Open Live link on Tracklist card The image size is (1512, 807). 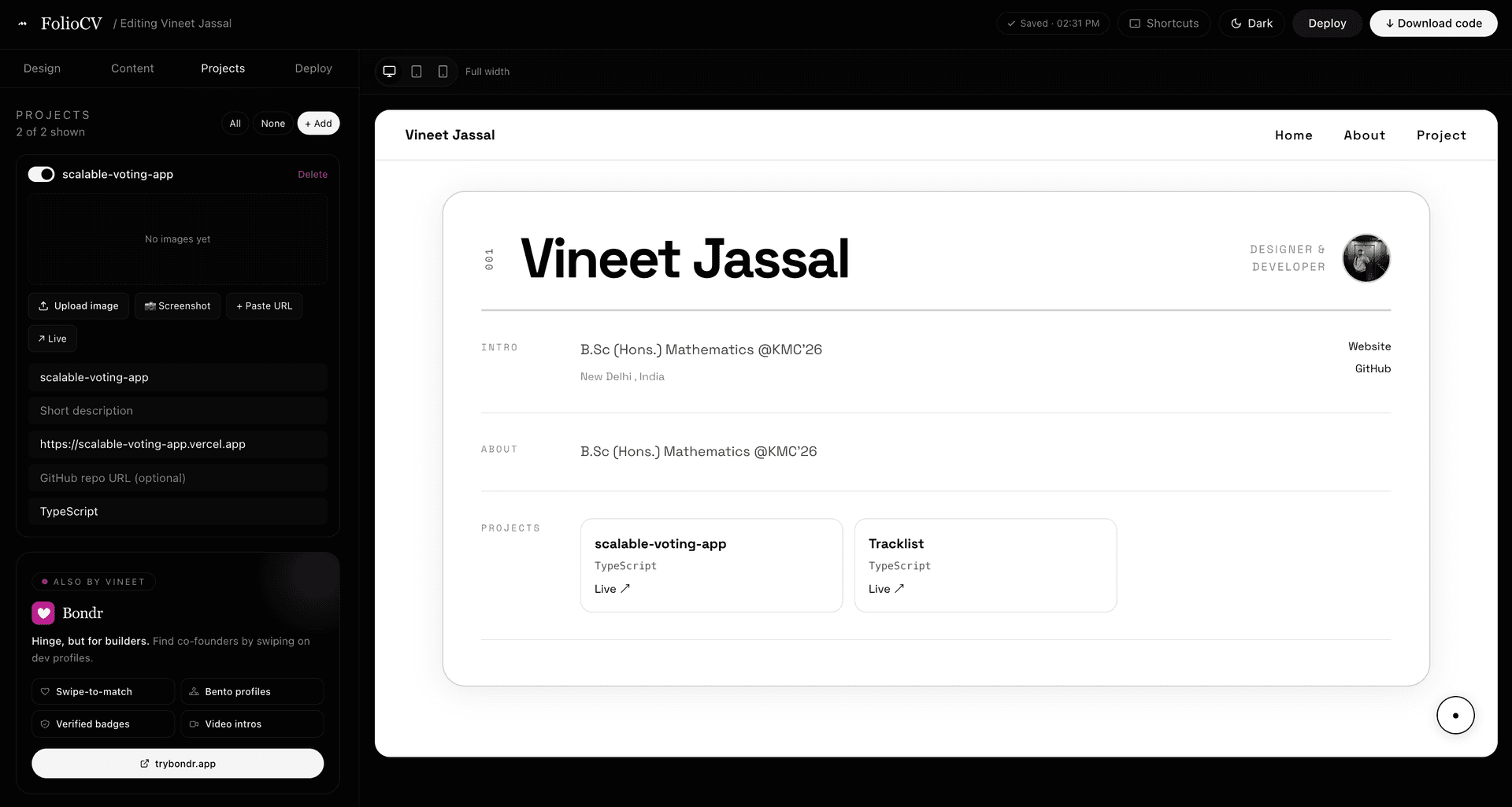click(886, 589)
